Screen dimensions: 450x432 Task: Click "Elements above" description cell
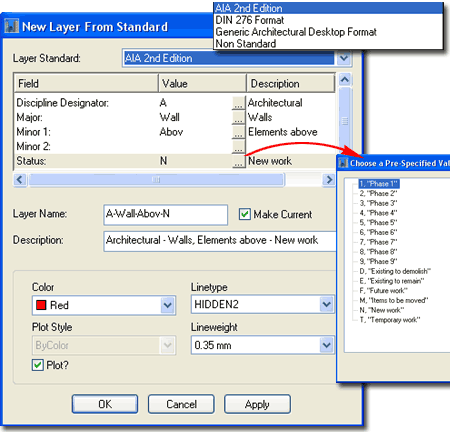tap(283, 132)
